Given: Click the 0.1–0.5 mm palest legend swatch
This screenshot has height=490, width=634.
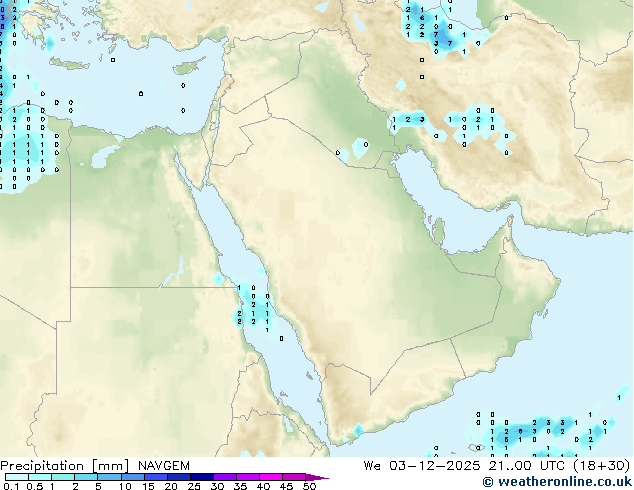Looking at the screenshot, I should pos(17,477).
